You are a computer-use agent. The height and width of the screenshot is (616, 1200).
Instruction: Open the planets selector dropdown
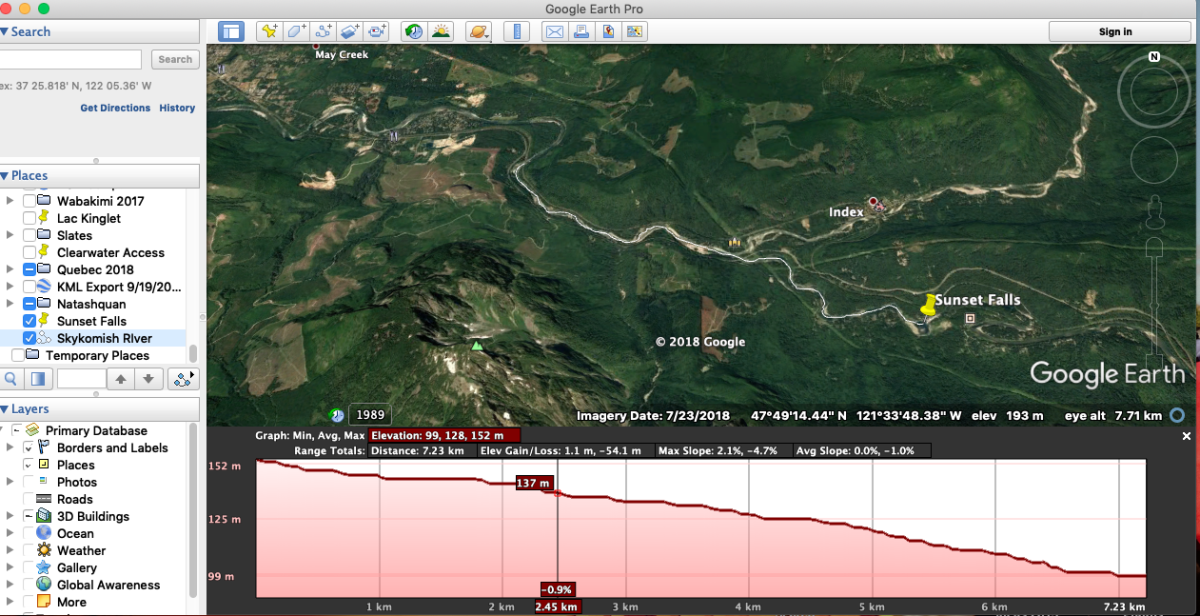(x=478, y=31)
